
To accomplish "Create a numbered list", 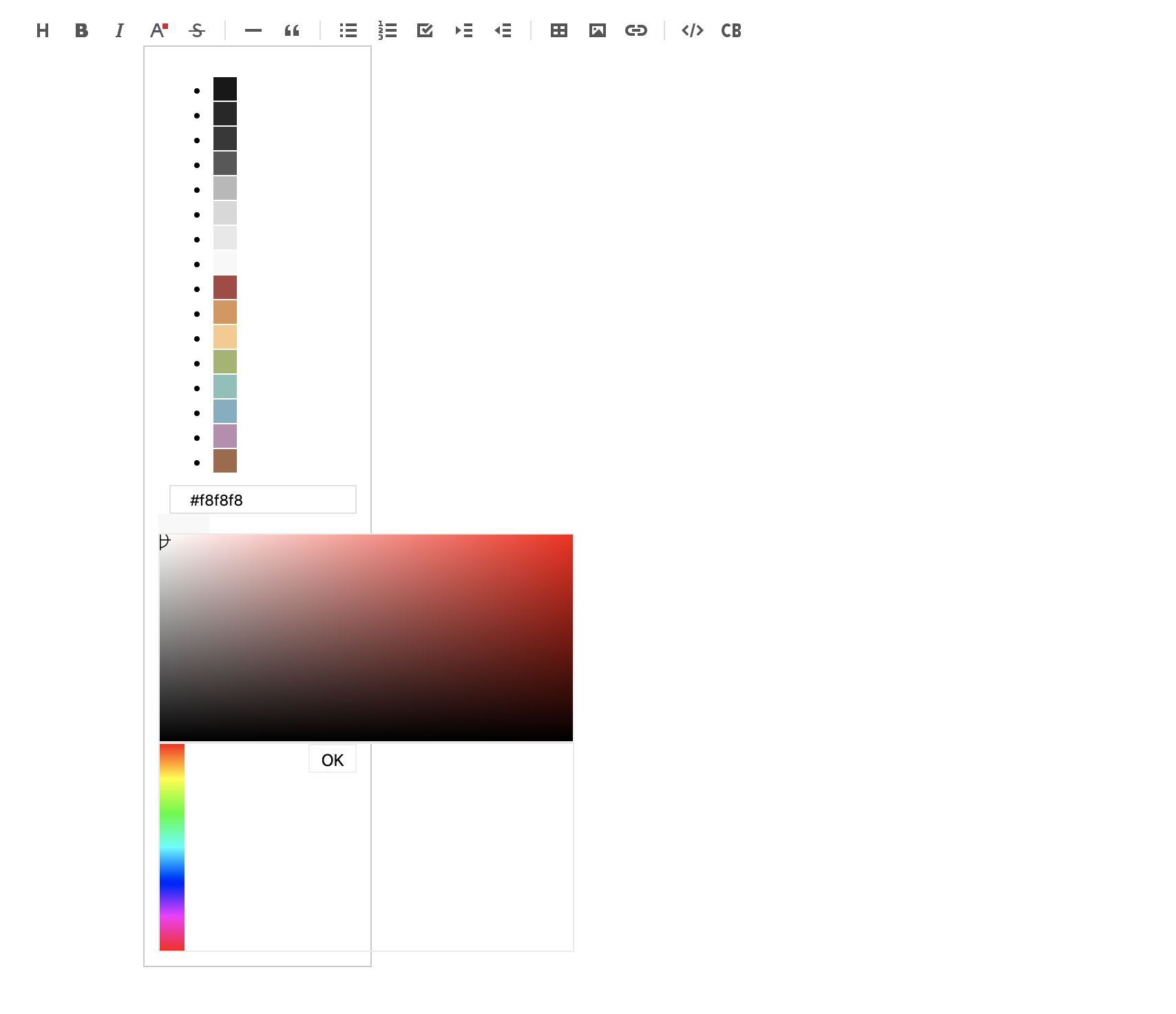I will (x=388, y=30).
